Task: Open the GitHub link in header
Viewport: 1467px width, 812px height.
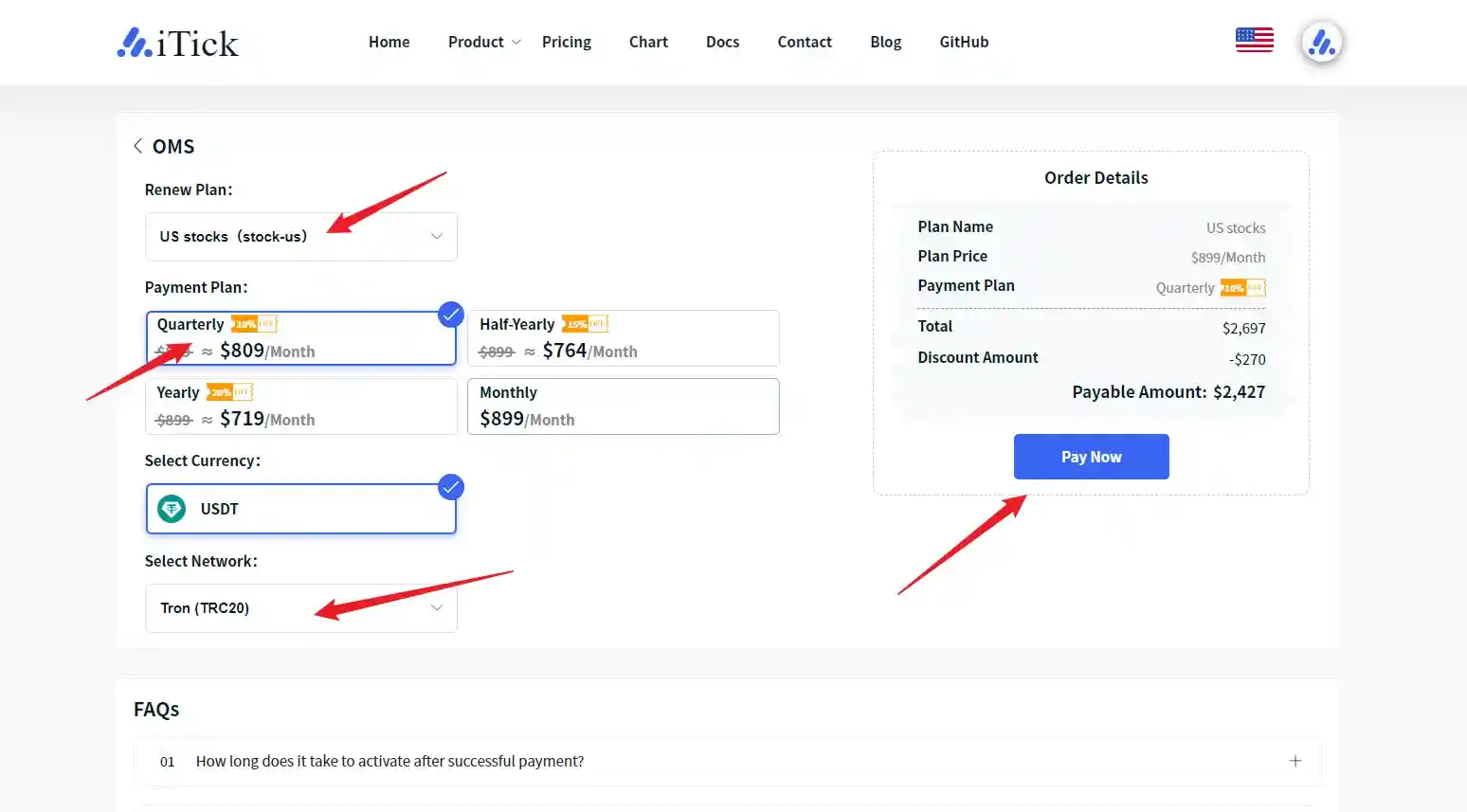Action: [x=964, y=42]
